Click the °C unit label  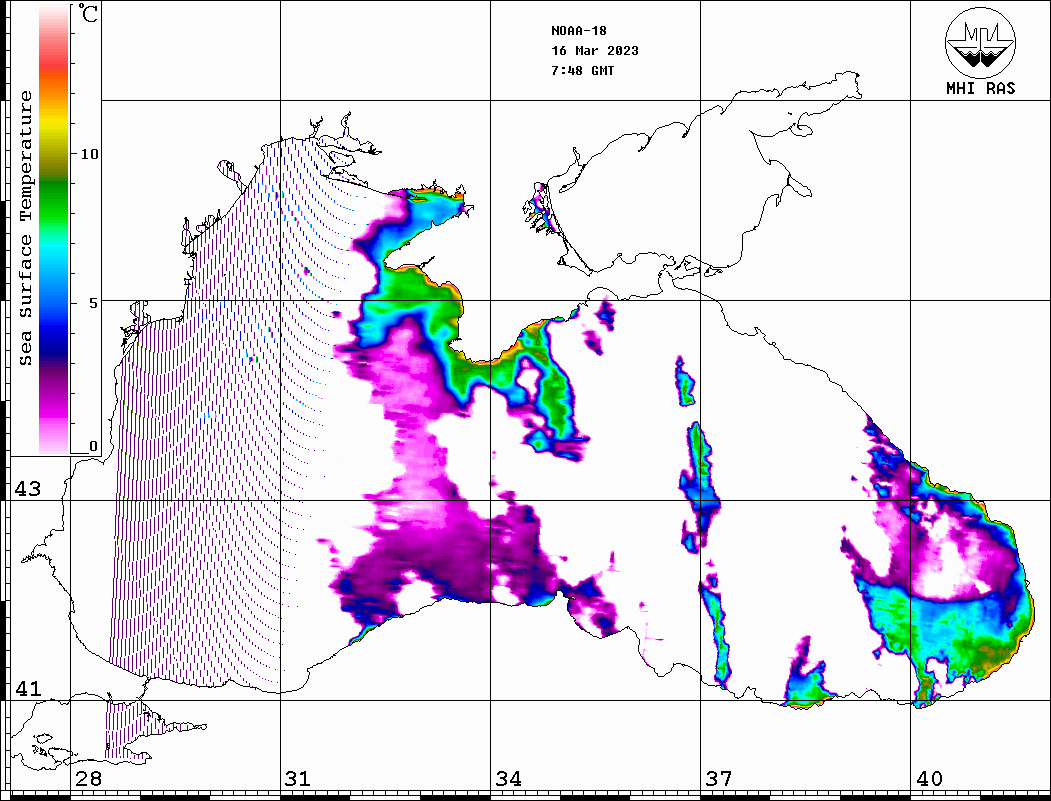(x=88, y=13)
